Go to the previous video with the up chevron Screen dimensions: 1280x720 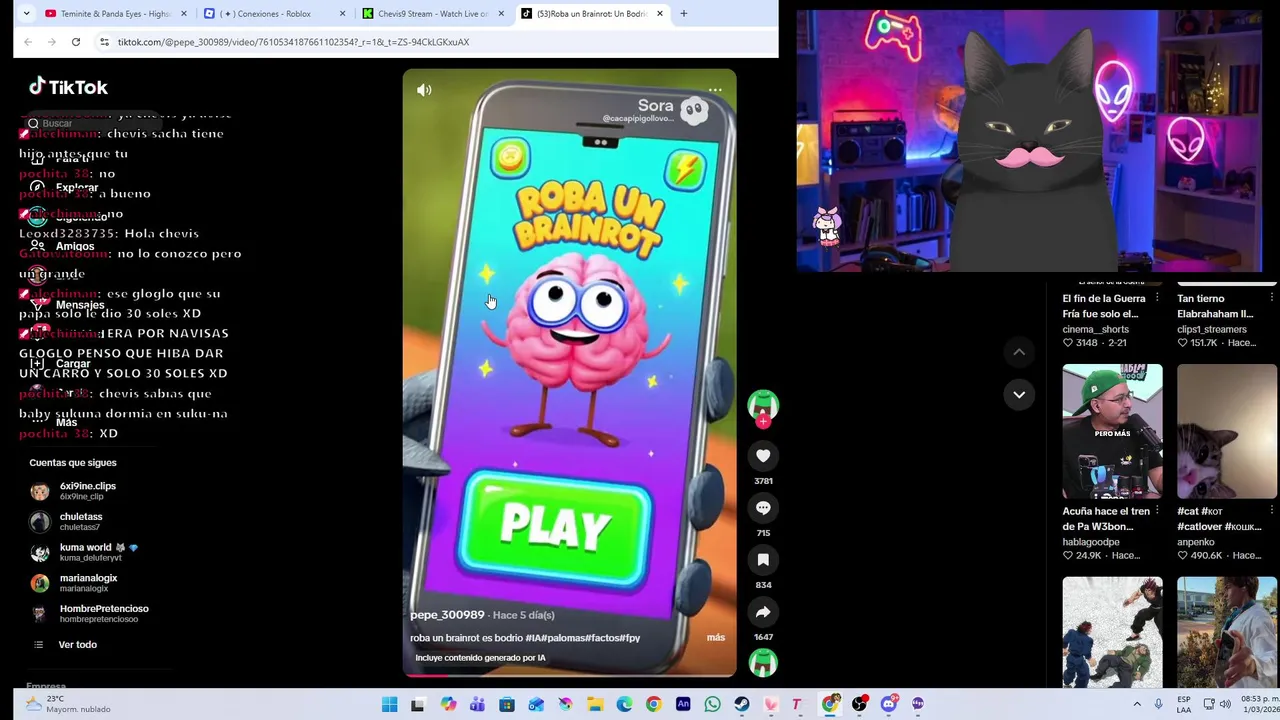[x=1019, y=352]
